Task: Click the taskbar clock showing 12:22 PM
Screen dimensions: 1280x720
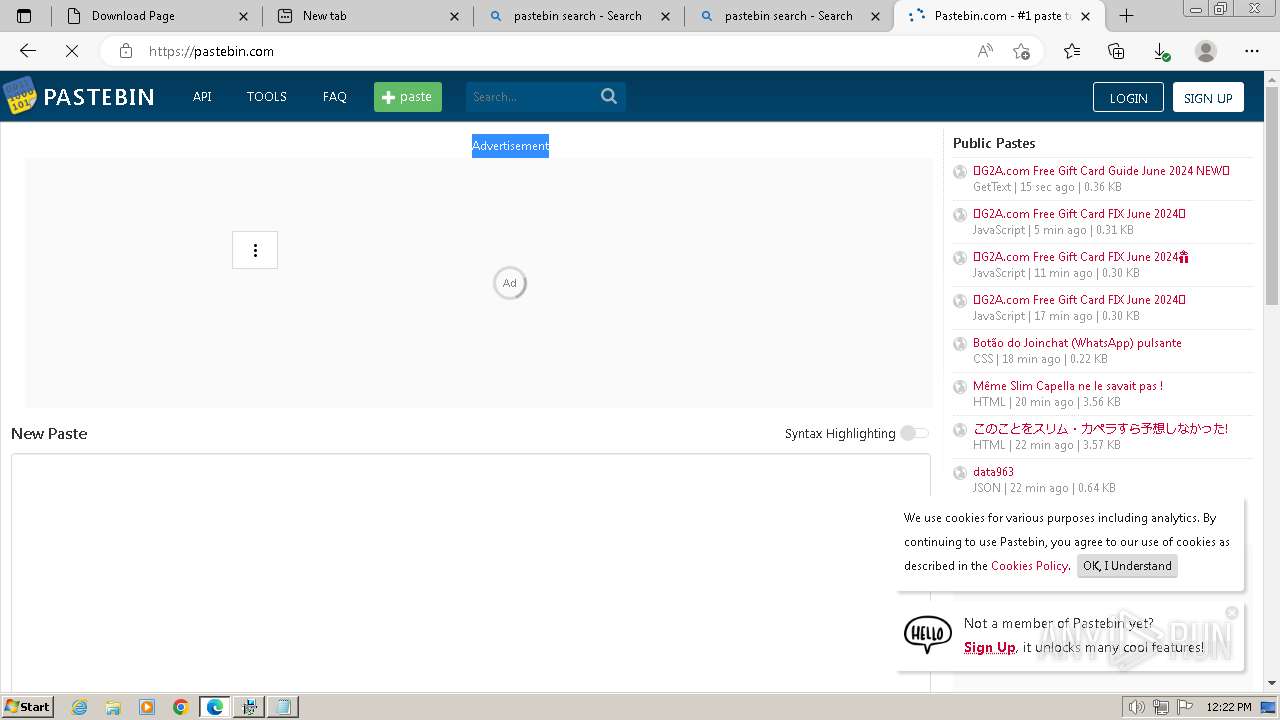Action: (1229, 707)
